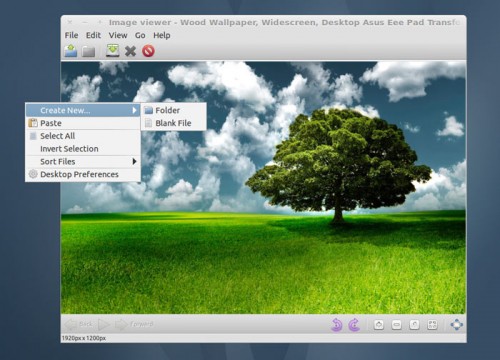The width and height of the screenshot is (500, 360).
Task: Open Desktop Preferences from context menu
Action: pos(83,174)
